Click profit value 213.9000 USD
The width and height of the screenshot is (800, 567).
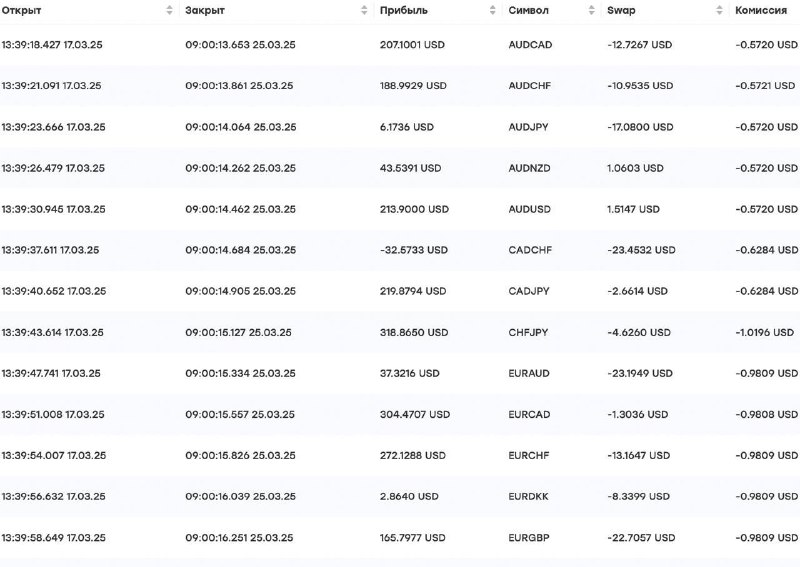[414, 209]
